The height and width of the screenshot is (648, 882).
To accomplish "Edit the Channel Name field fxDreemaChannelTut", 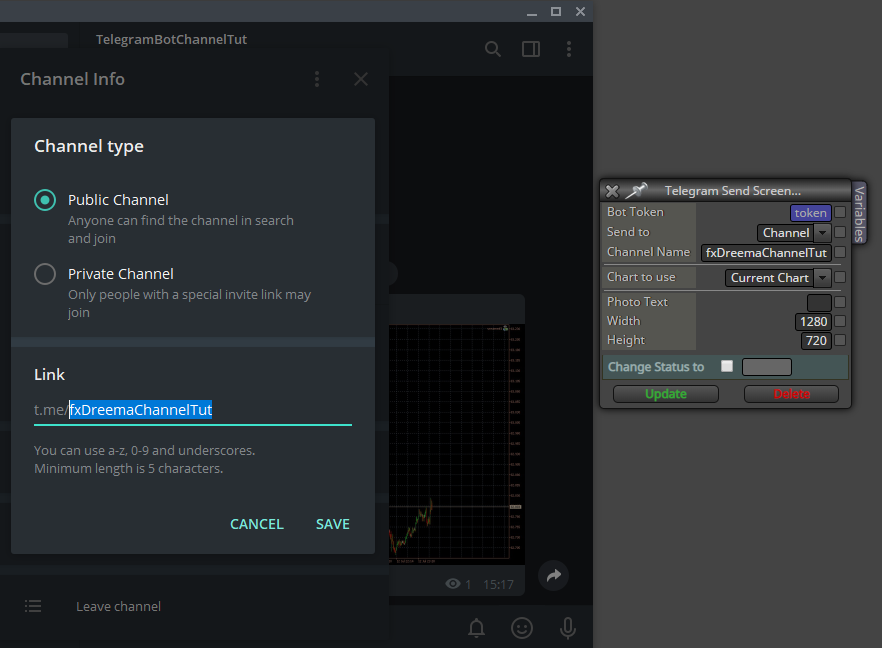I will tap(766, 253).
